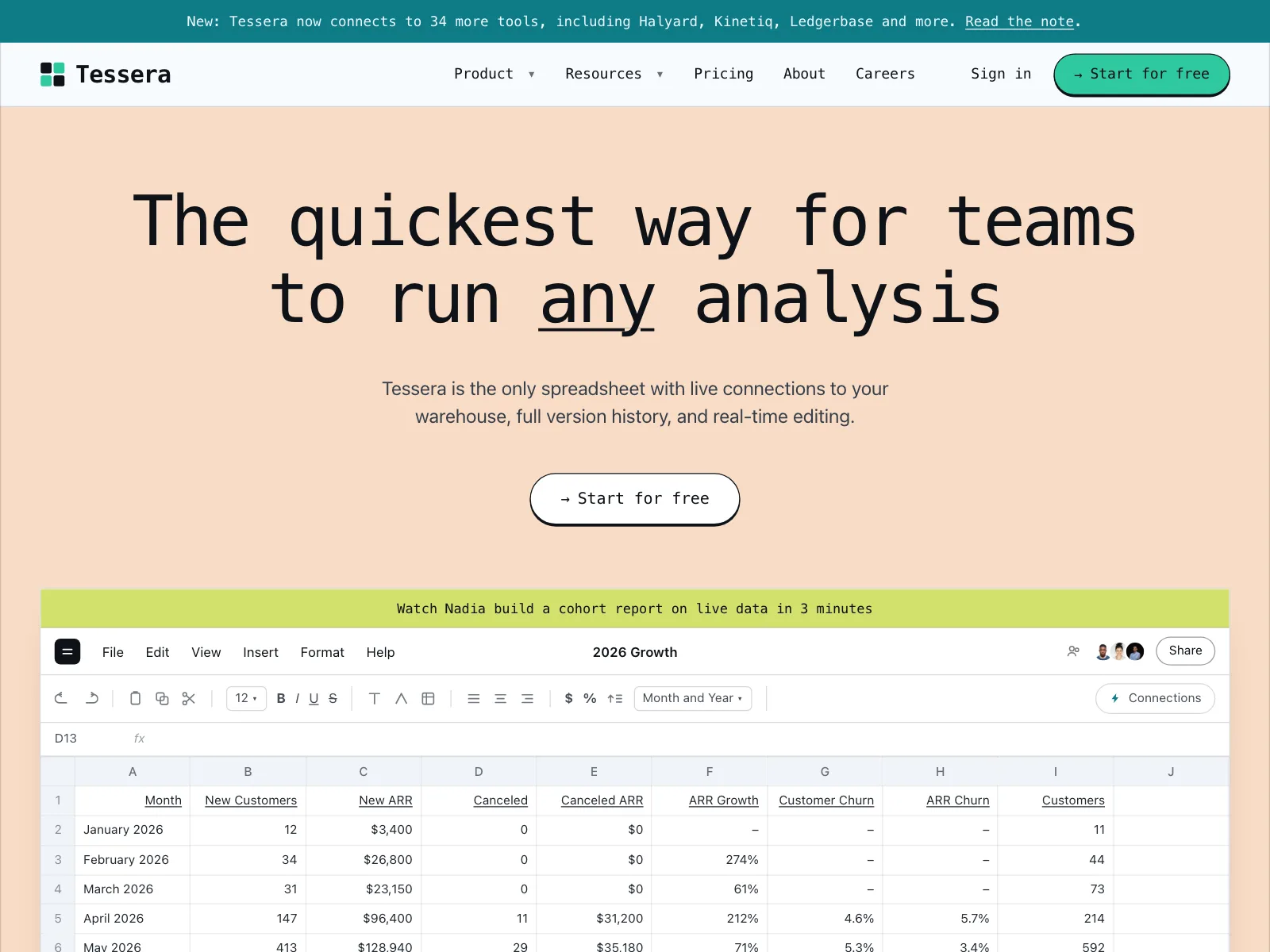The image size is (1270, 952).
Task: Open the spreadsheet app menu icon
Action: tap(67, 652)
